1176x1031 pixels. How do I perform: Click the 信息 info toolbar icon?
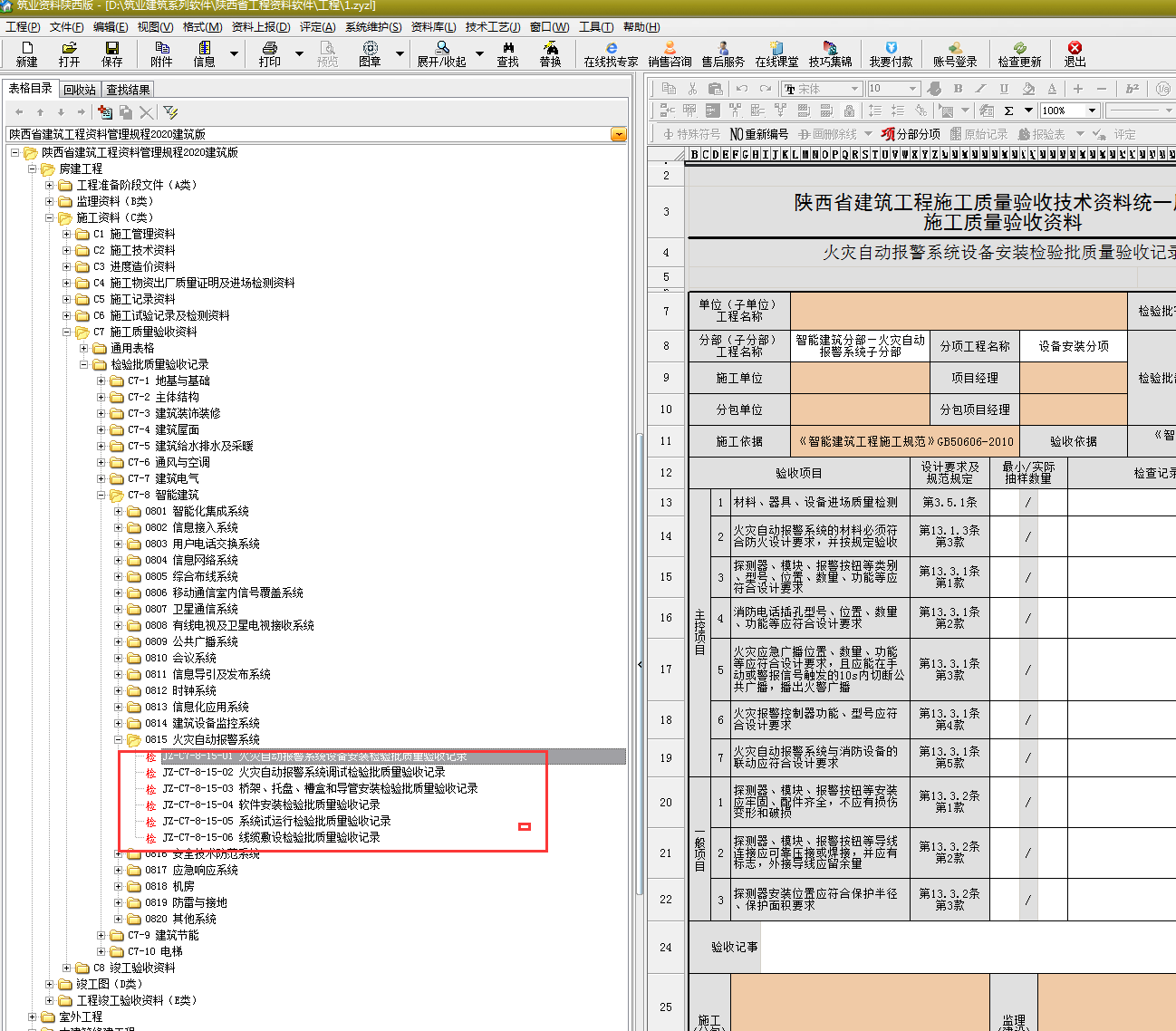pyautogui.click(x=204, y=53)
